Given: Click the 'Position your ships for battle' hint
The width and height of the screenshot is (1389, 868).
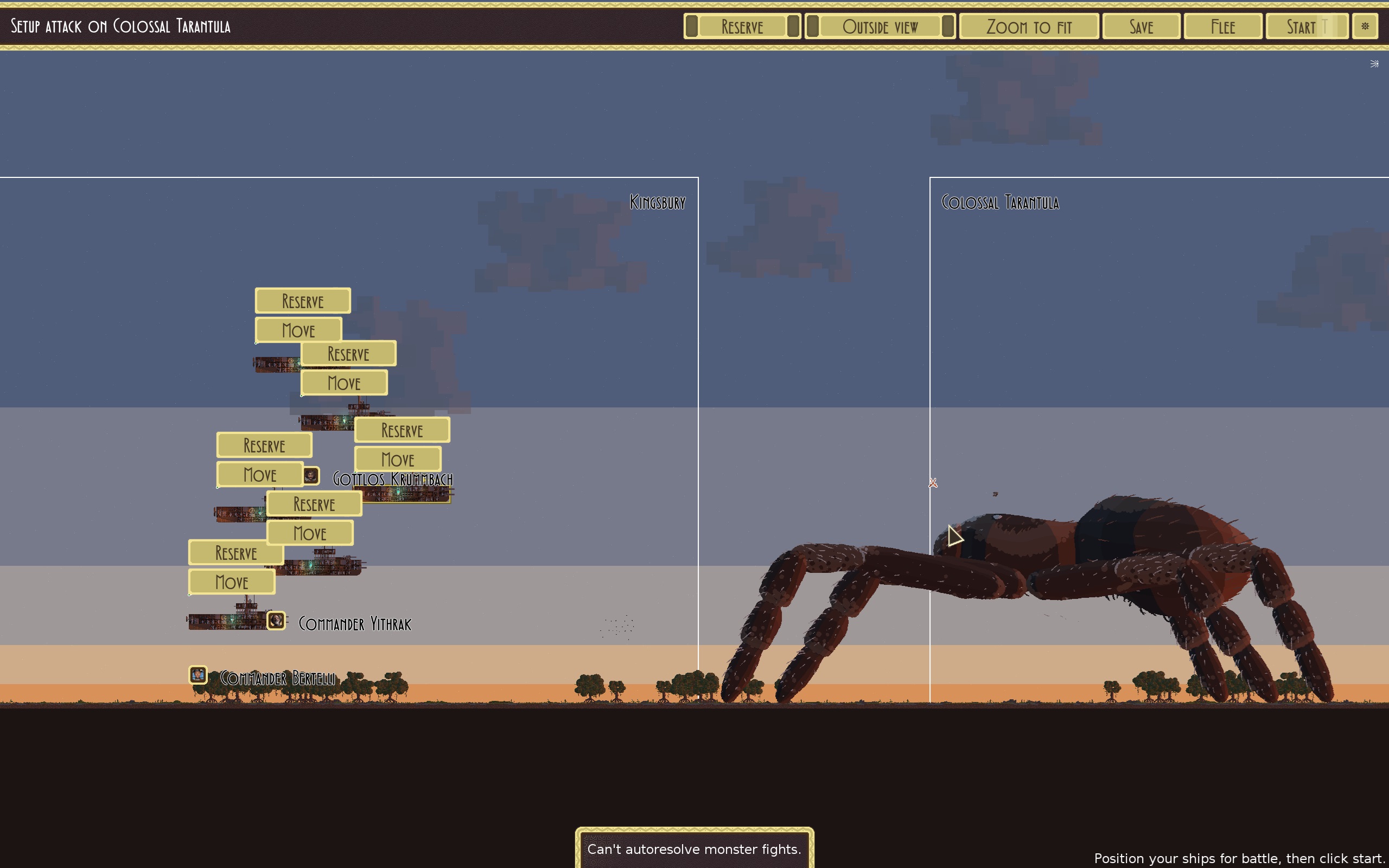Looking at the screenshot, I should (1240, 858).
